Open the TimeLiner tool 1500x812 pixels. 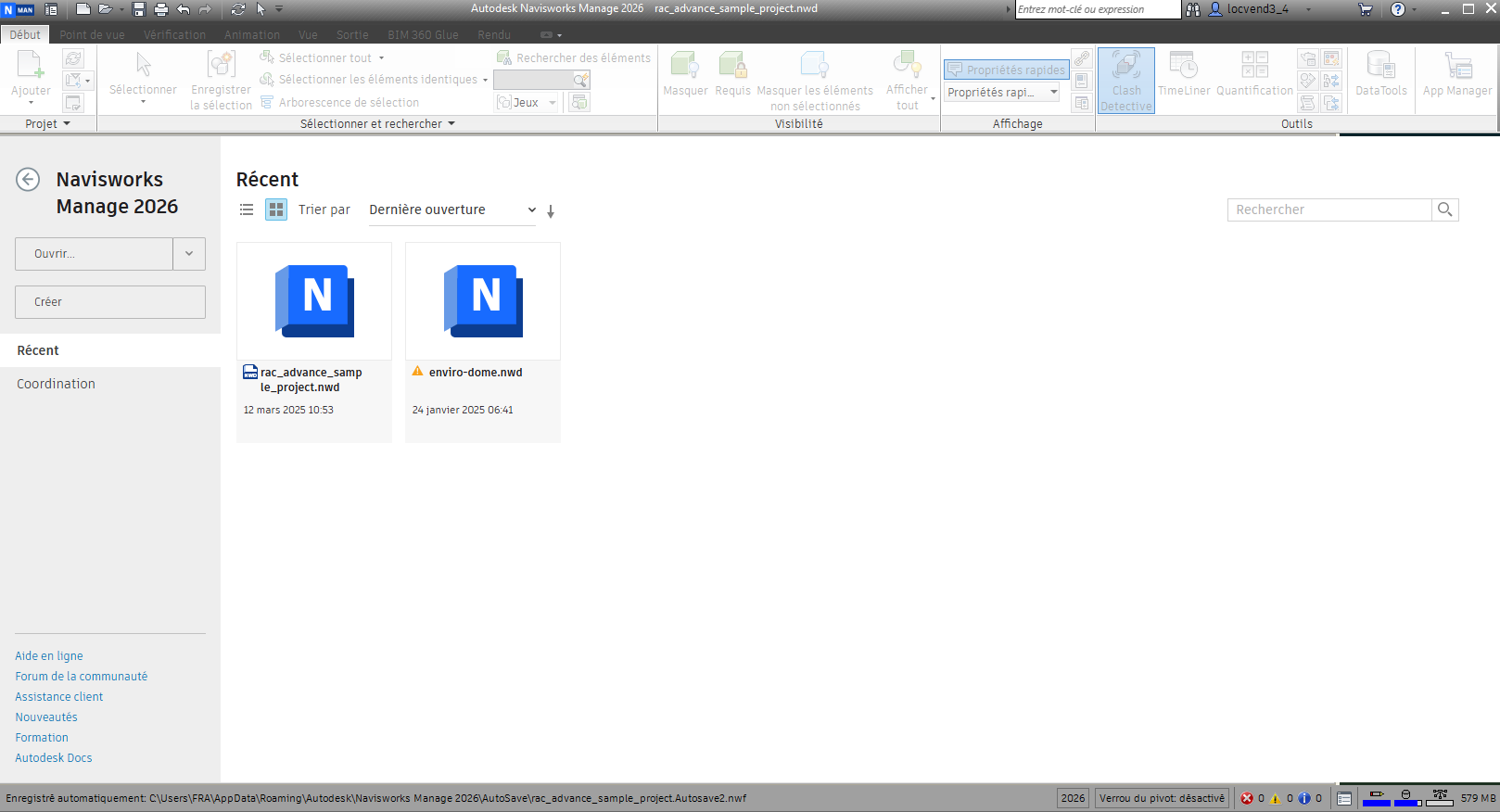1184,74
